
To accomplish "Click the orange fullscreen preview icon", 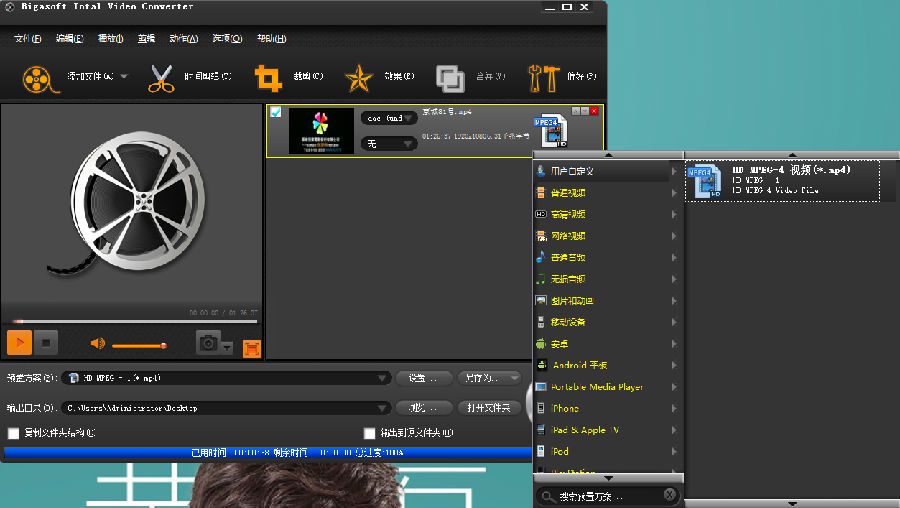I will [x=252, y=348].
